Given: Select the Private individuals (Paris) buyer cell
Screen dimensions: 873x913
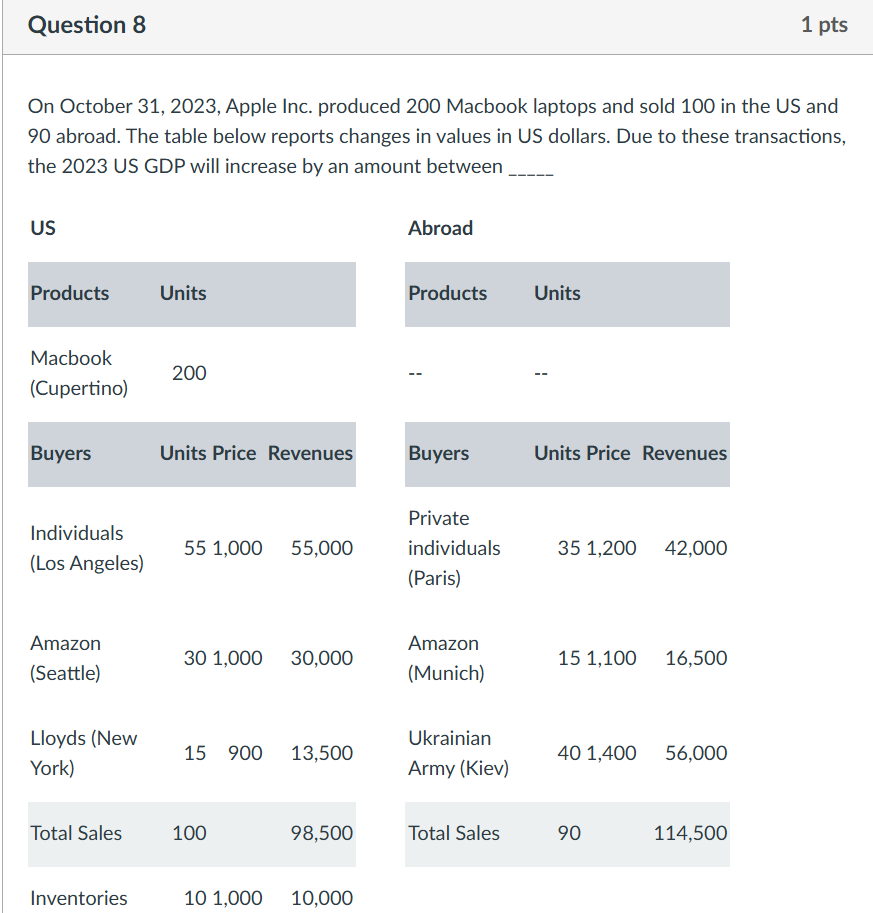Looking at the screenshot, I should point(454,548).
